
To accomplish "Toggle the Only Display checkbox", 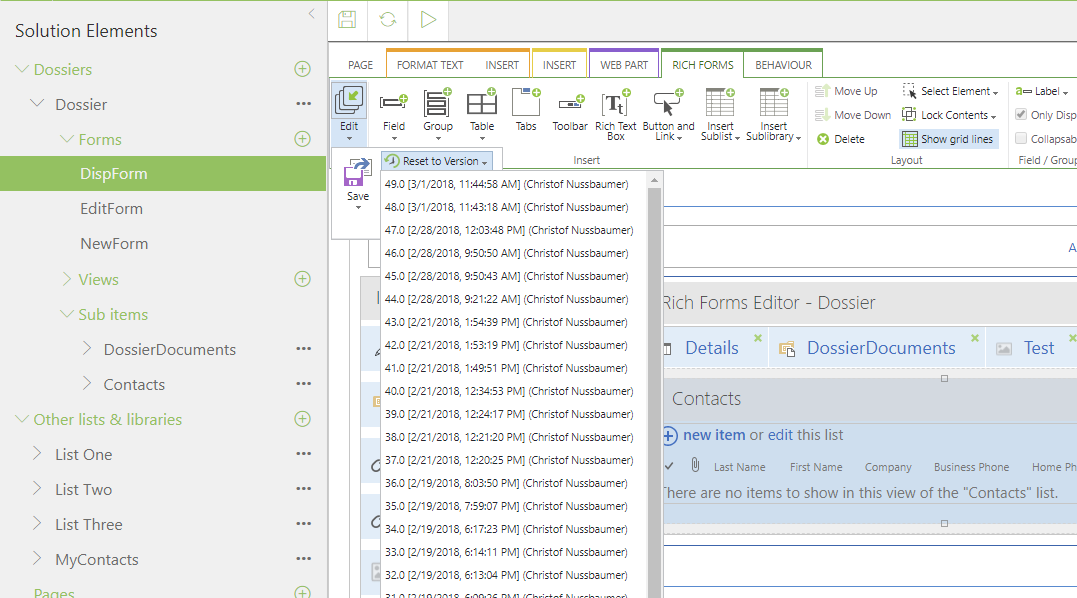I will click(1021, 115).
